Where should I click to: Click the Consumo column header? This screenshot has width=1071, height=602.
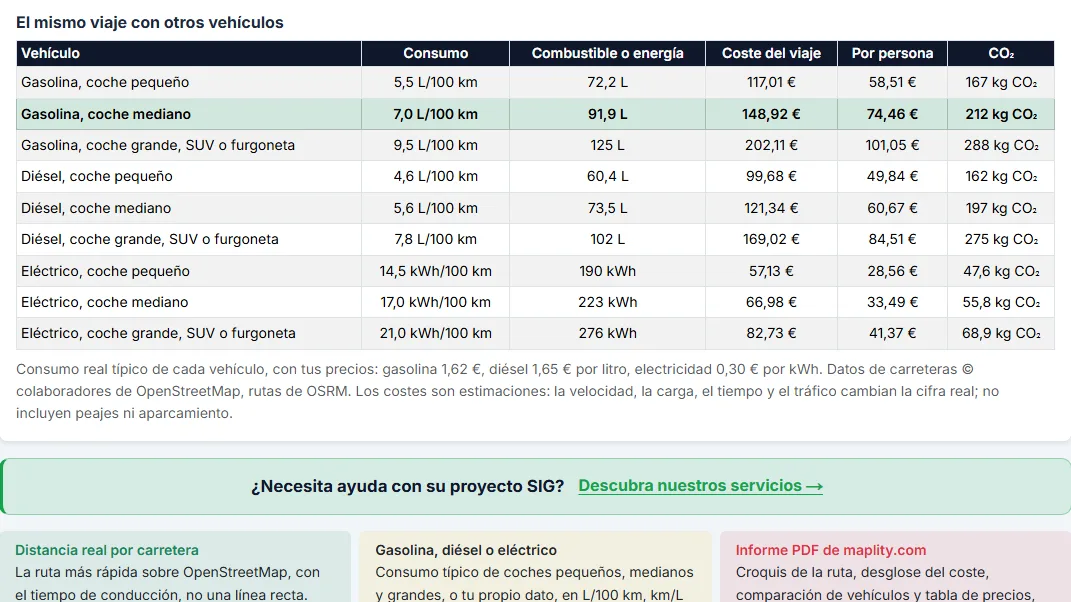(436, 53)
